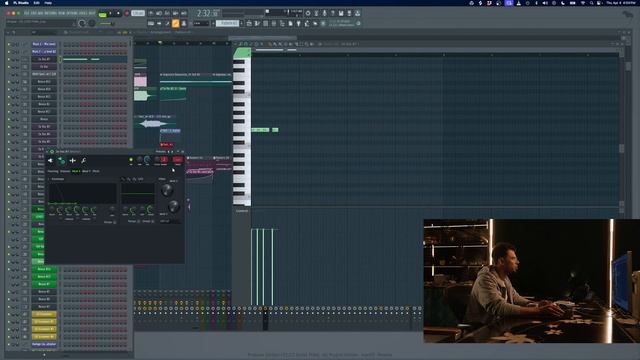The width and height of the screenshot is (640, 360).
Task: Click the Mixer view shortcut icon
Action: pyautogui.click(x=274, y=24)
